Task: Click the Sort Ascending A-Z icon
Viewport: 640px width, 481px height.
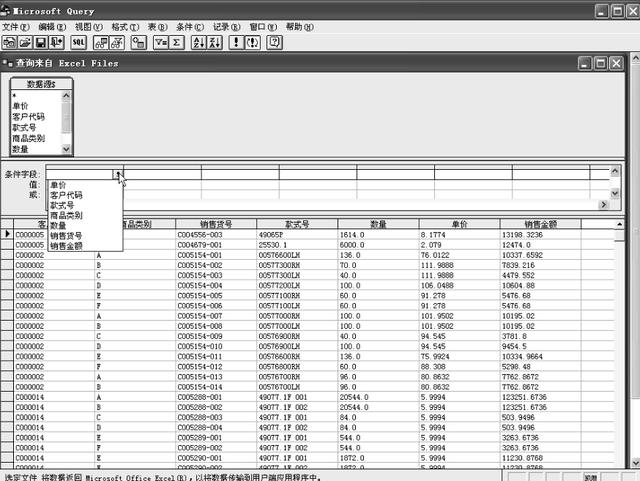Action: click(x=199, y=42)
